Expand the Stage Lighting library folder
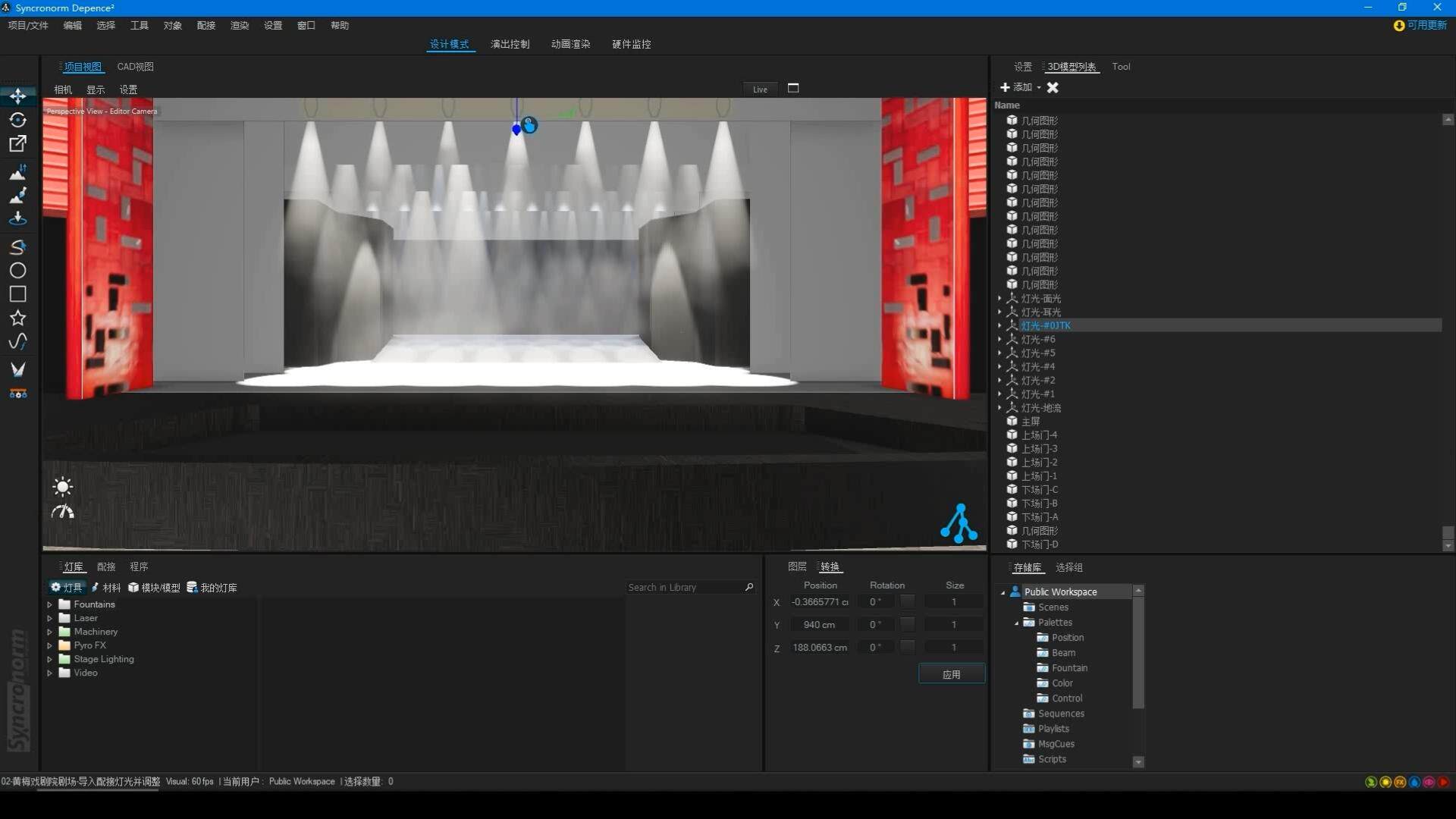 pyautogui.click(x=50, y=660)
